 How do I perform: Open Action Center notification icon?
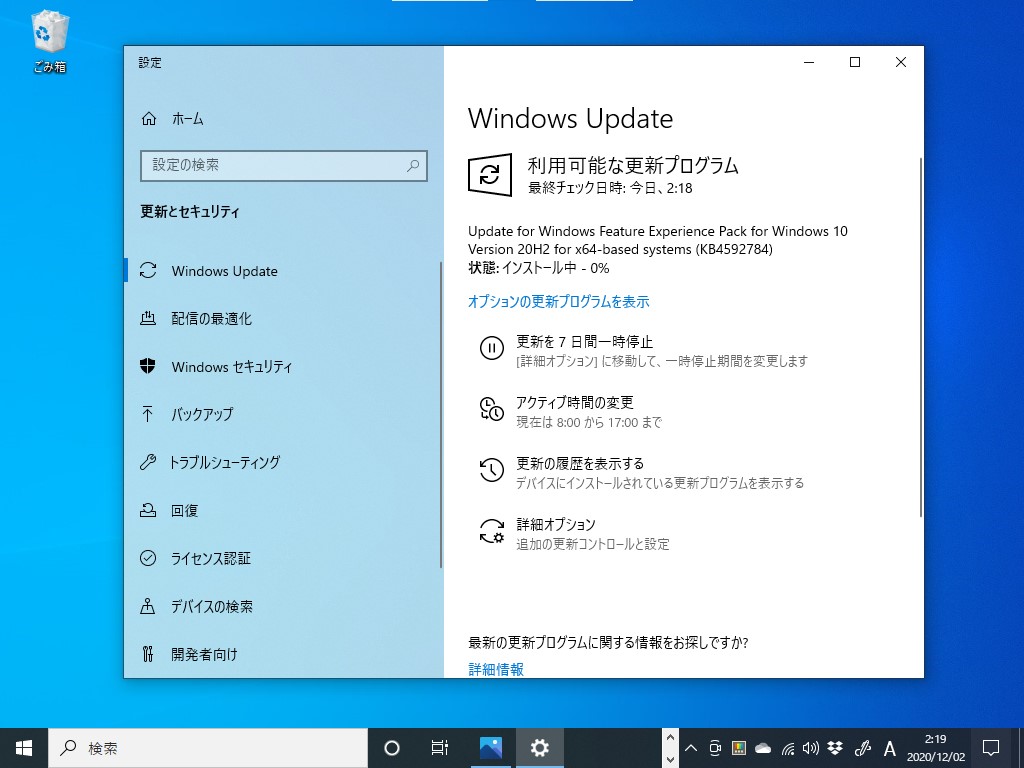tap(990, 747)
